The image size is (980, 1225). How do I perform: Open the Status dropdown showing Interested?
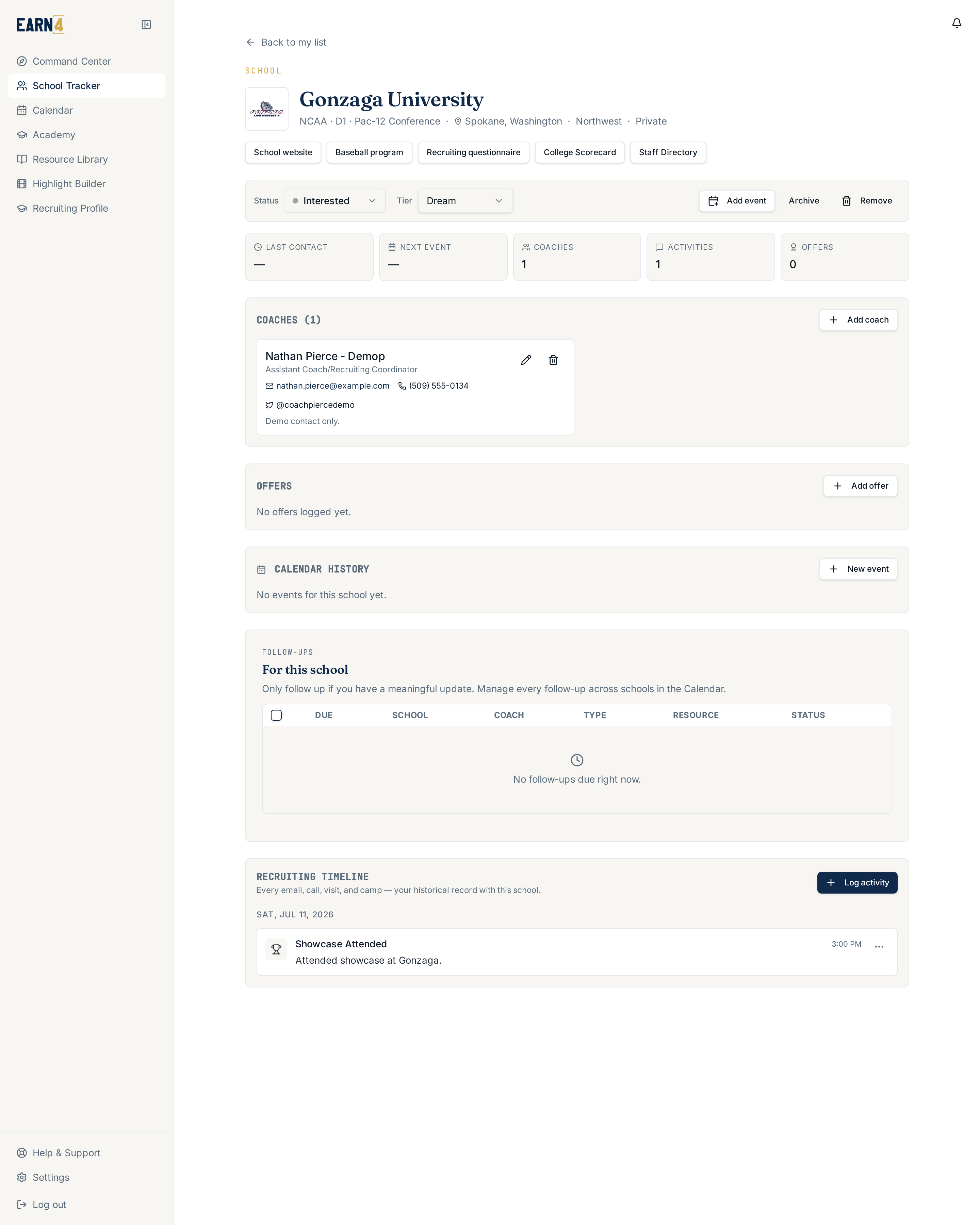click(334, 200)
